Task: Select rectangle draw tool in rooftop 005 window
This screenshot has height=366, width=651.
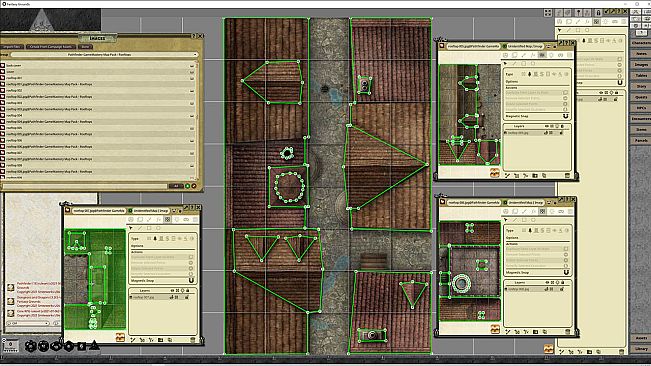Action: click(524, 63)
